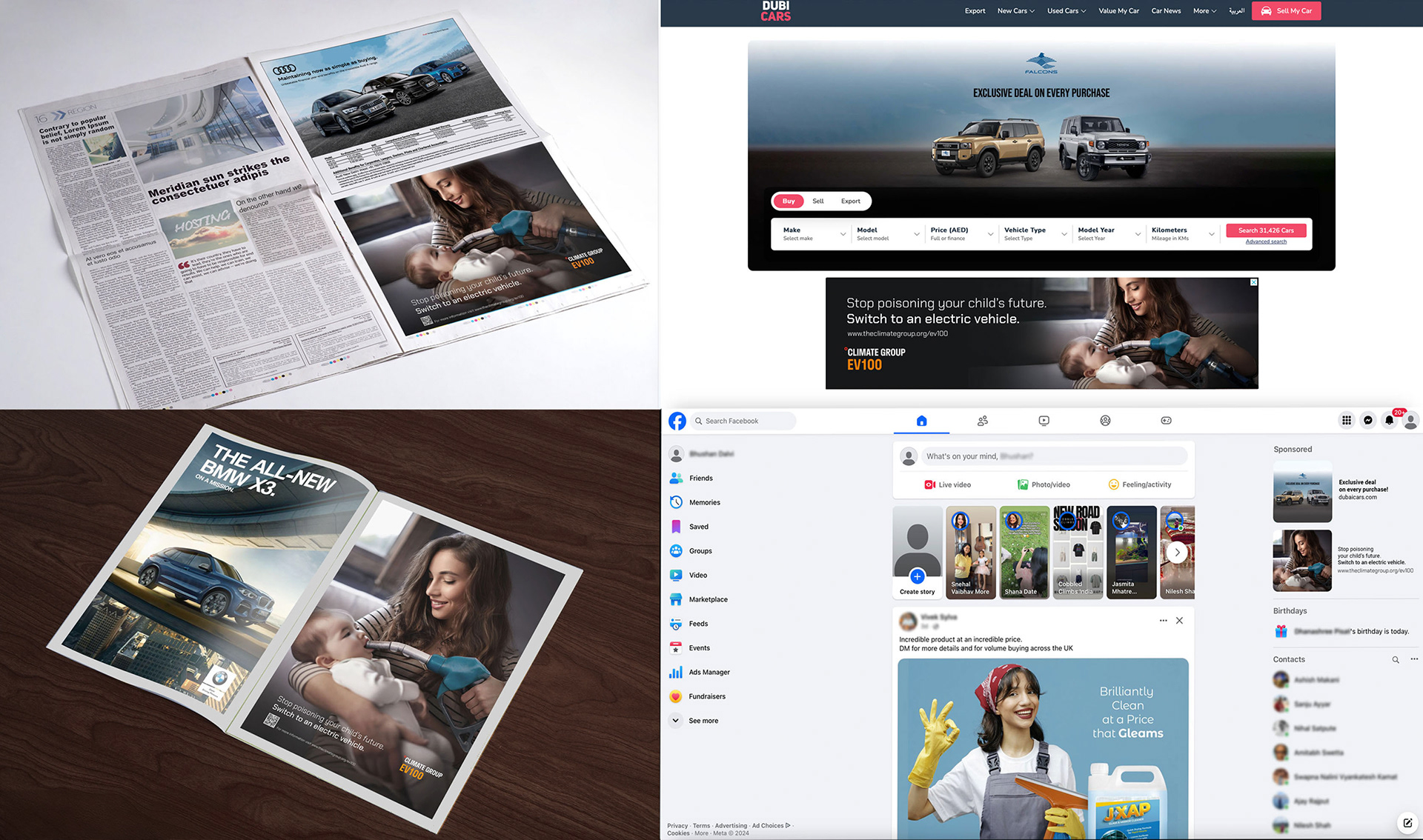Open the Vehicle Type dropdown

click(1035, 234)
